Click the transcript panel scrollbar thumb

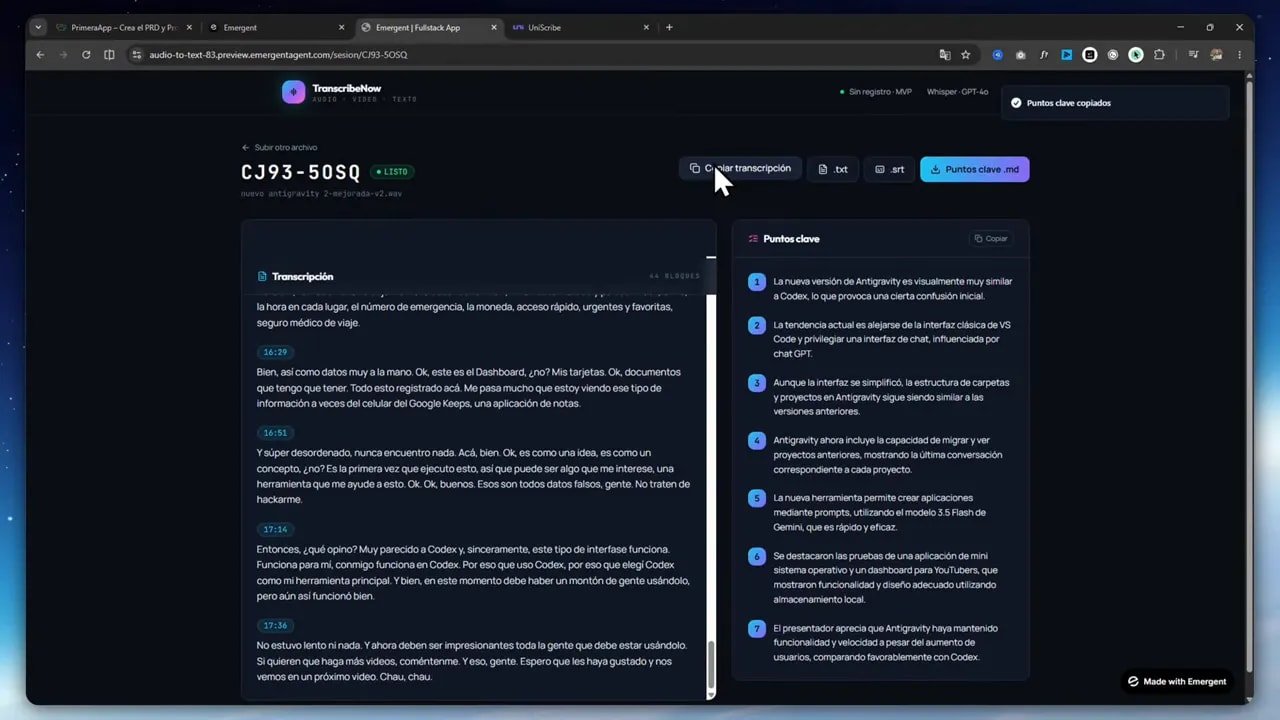[711, 666]
